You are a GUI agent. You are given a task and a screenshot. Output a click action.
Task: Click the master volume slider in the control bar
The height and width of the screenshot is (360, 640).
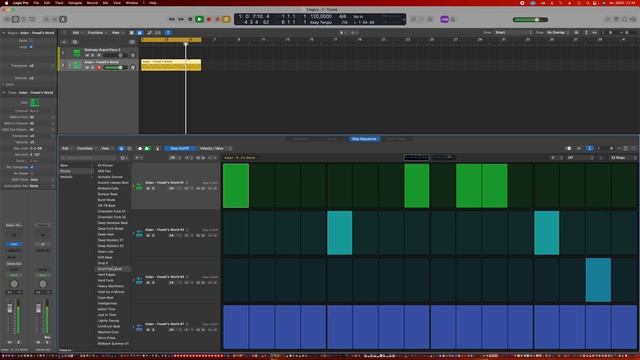(x=530, y=20)
